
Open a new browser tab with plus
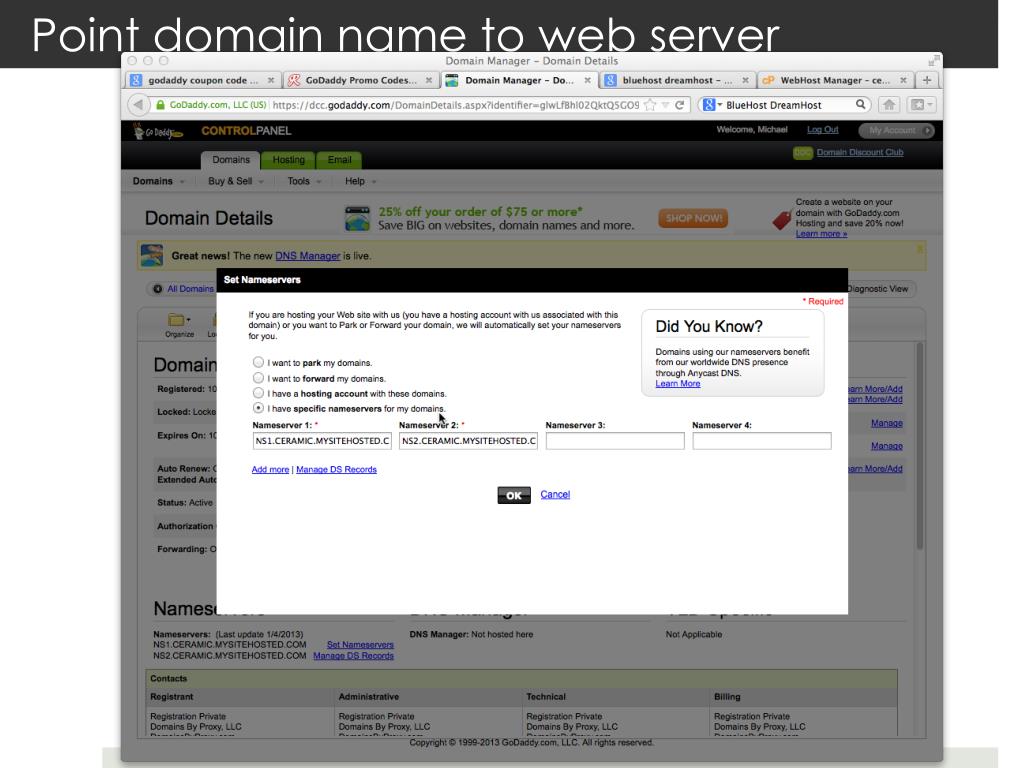[x=927, y=80]
